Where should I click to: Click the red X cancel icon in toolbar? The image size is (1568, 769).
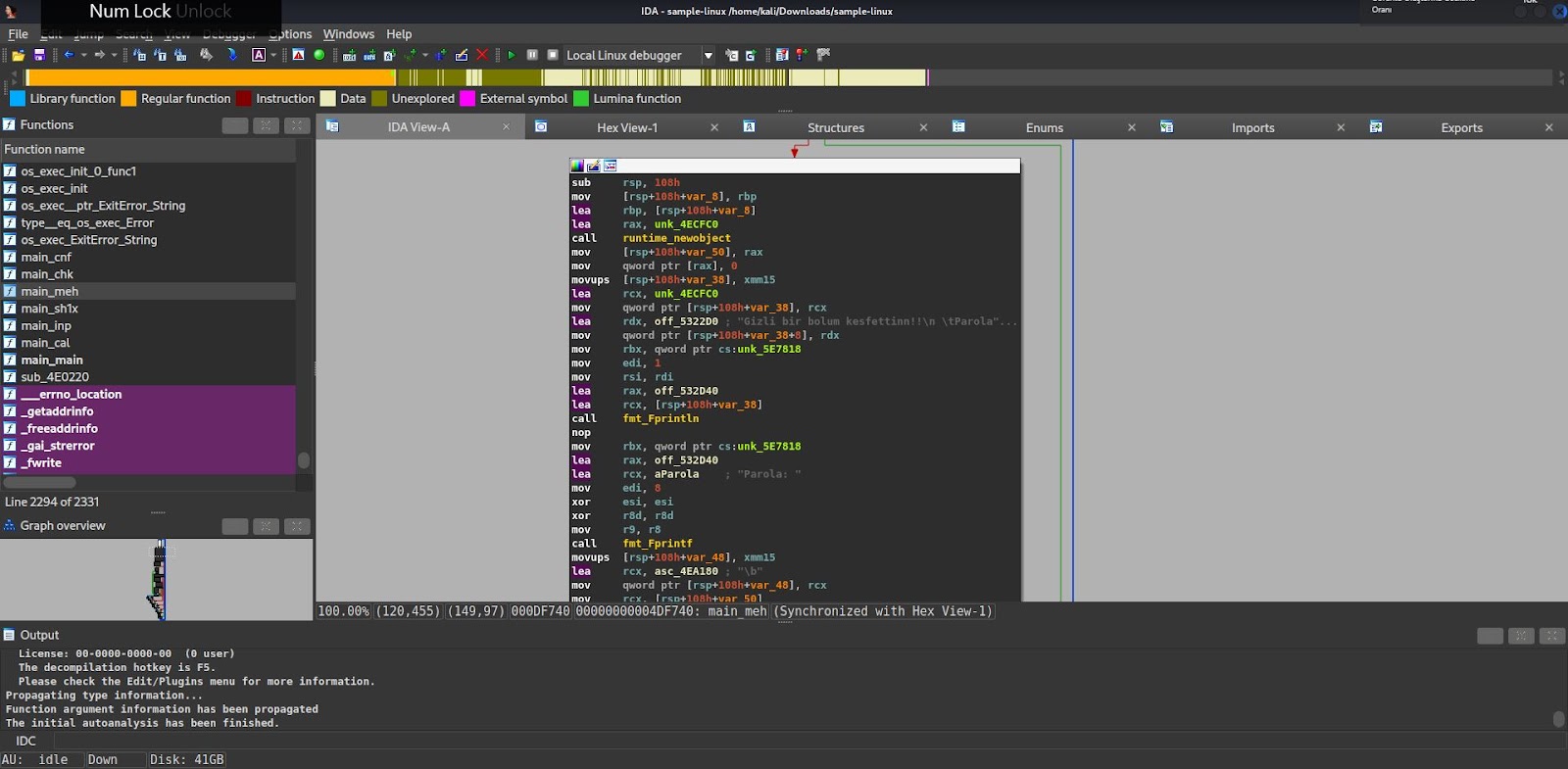pos(481,55)
